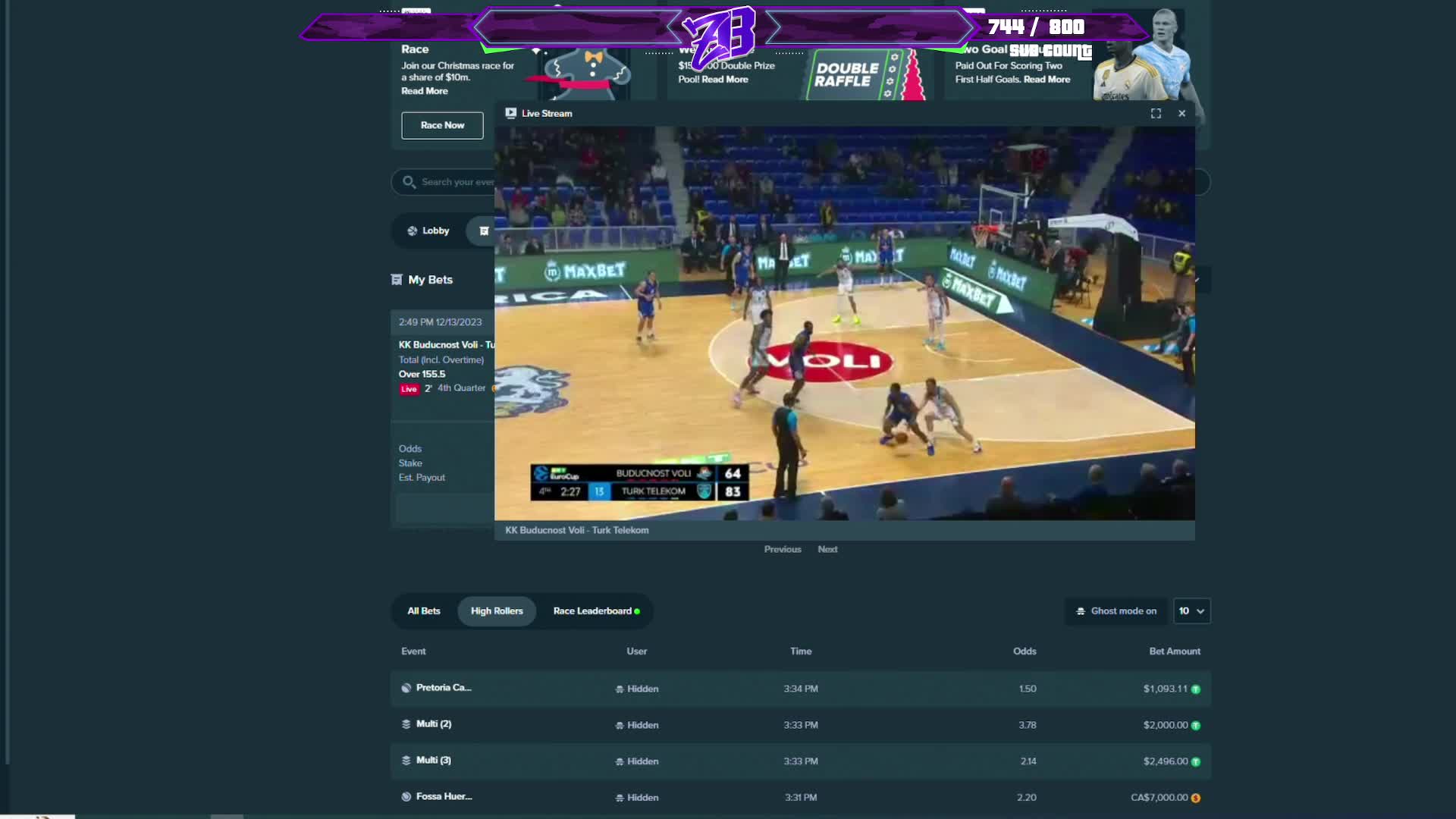Go to Previous bet slide
Image resolution: width=1456 pixels, height=819 pixels.
(783, 550)
